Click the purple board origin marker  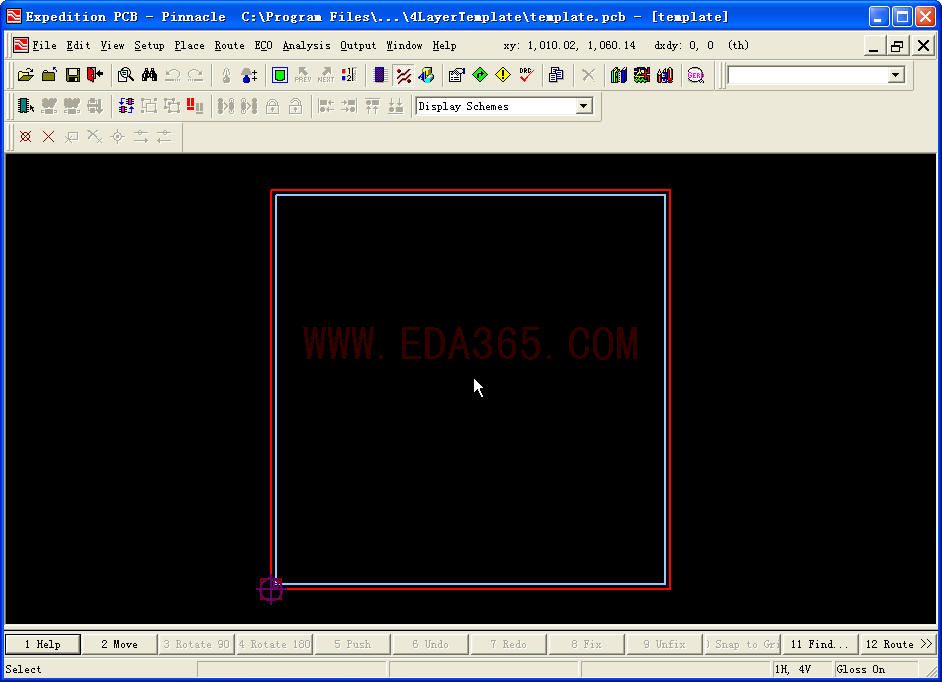[271, 589]
